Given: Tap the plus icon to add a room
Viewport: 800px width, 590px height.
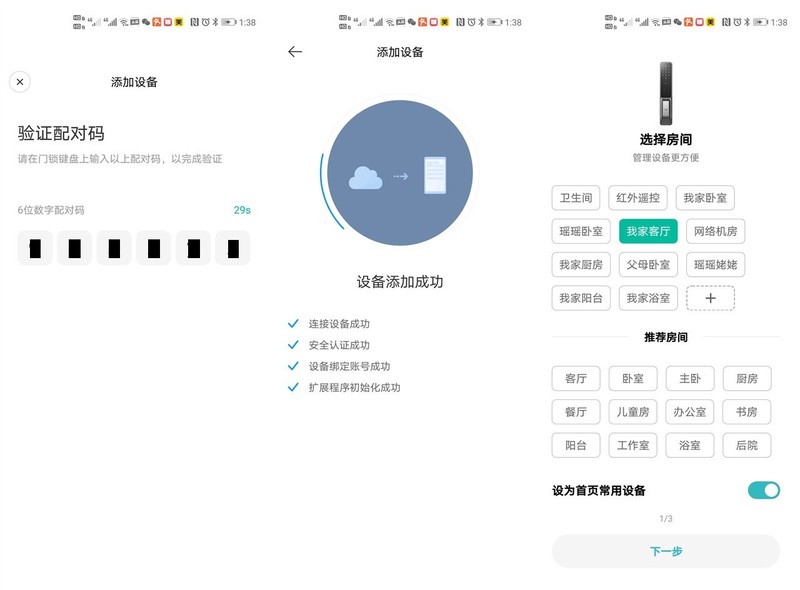Looking at the screenshot, I should pos(711,298).
